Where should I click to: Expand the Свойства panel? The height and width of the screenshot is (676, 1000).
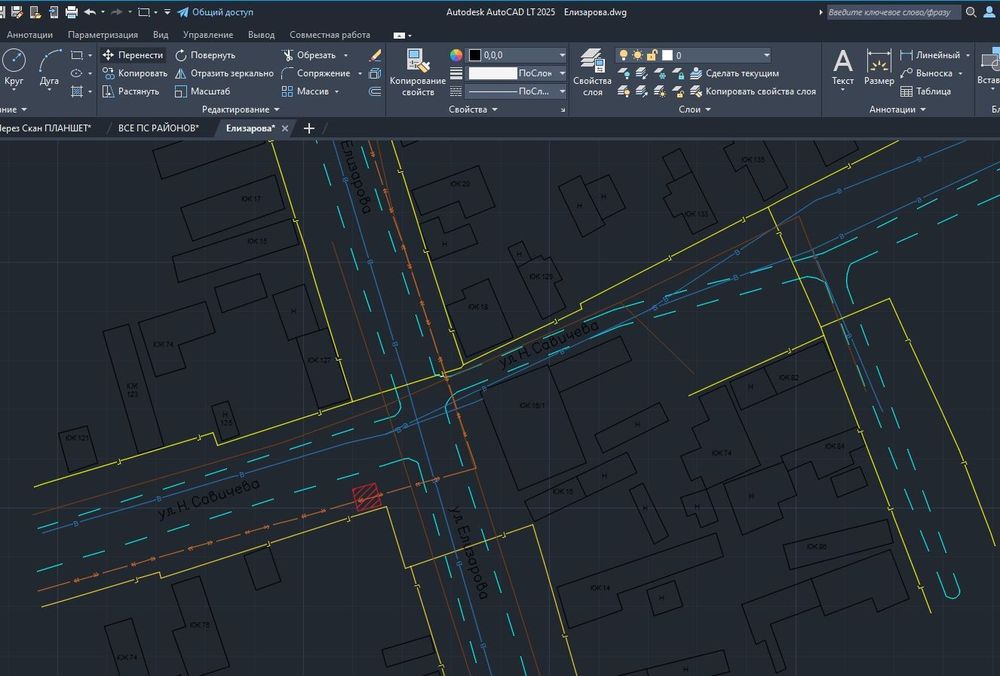(x=473, y=110)
